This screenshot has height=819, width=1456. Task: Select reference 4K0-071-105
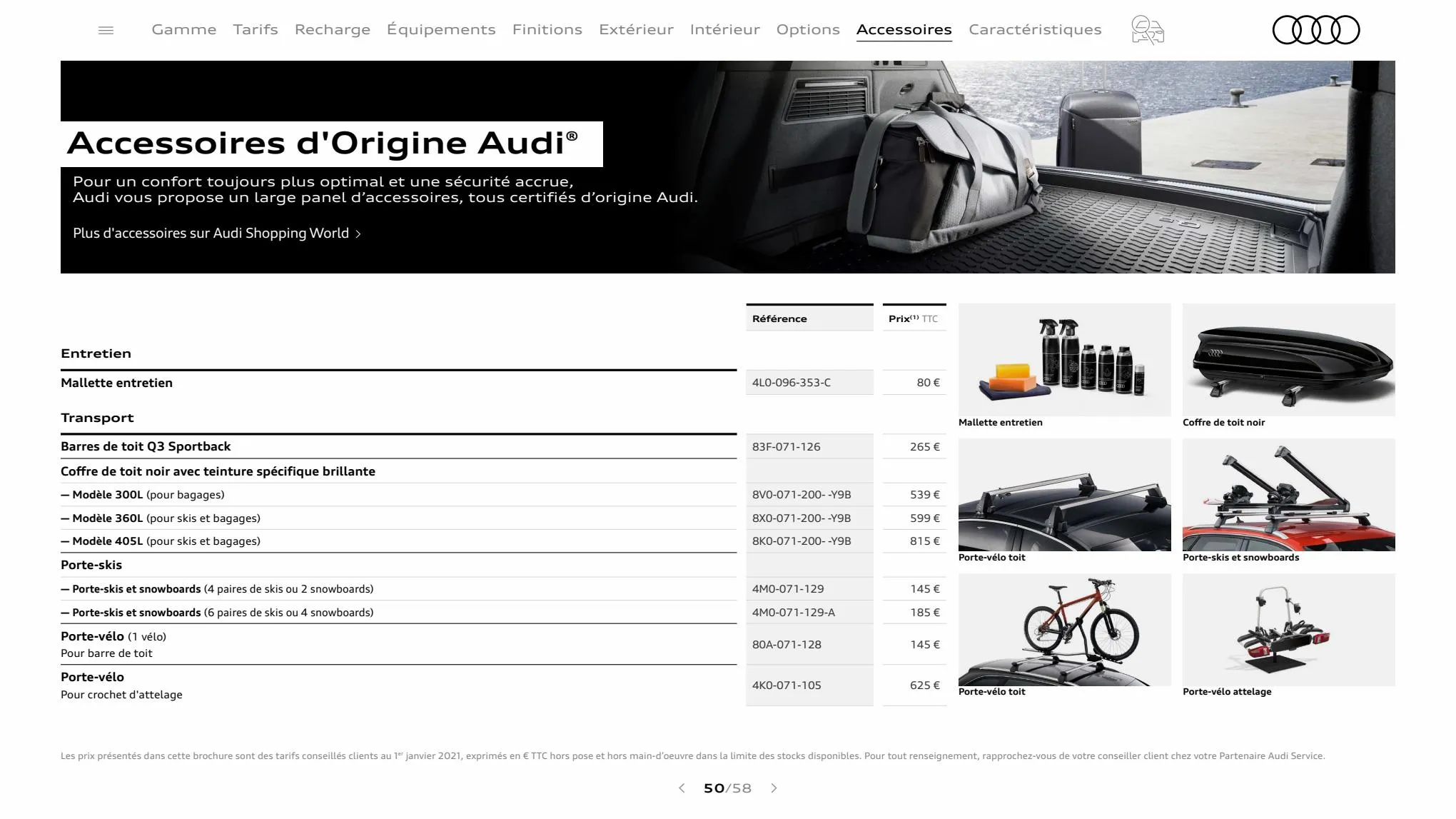(x=787, y=685)
